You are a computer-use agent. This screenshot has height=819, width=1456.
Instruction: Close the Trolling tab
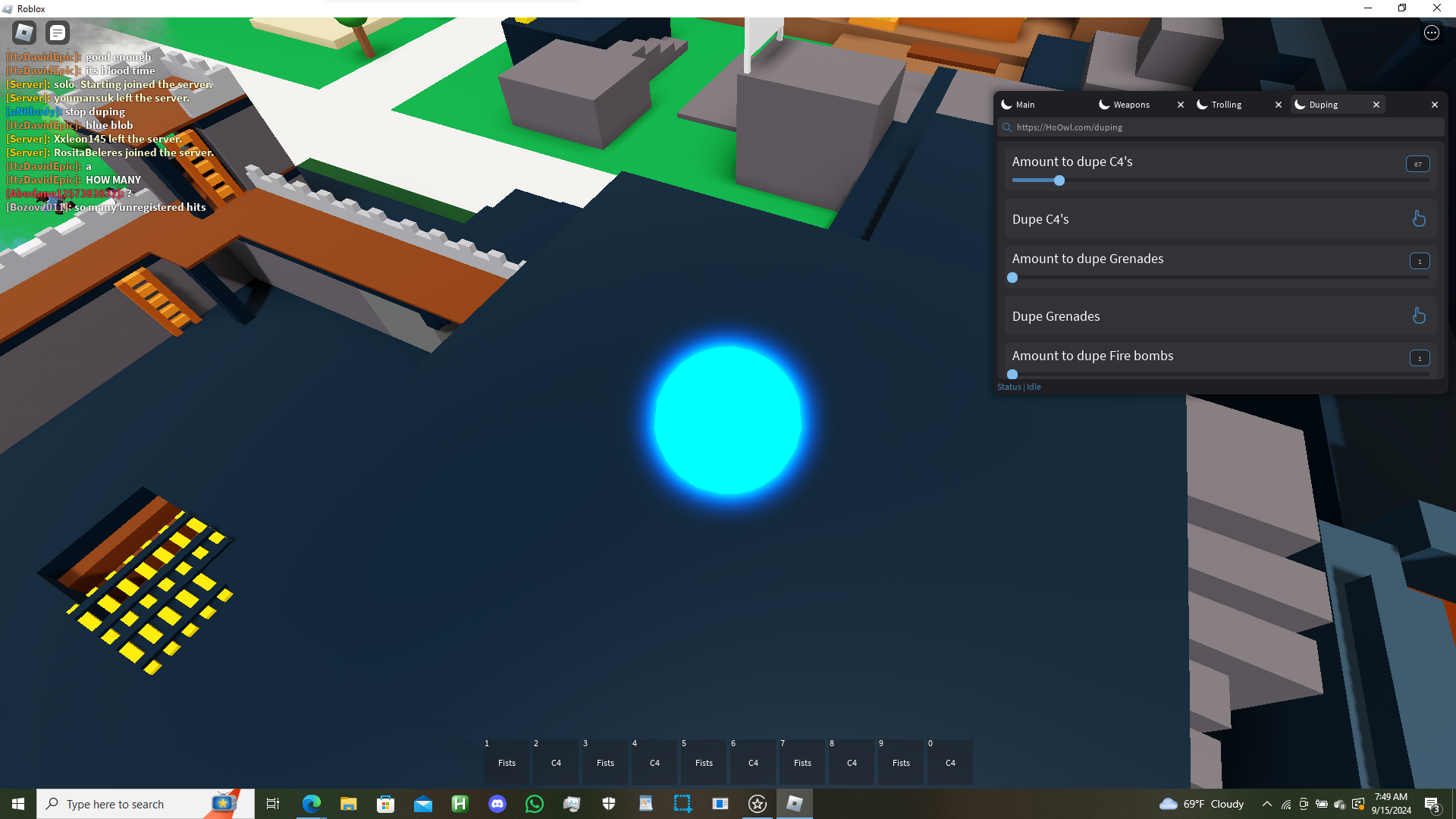[1279, 105]
